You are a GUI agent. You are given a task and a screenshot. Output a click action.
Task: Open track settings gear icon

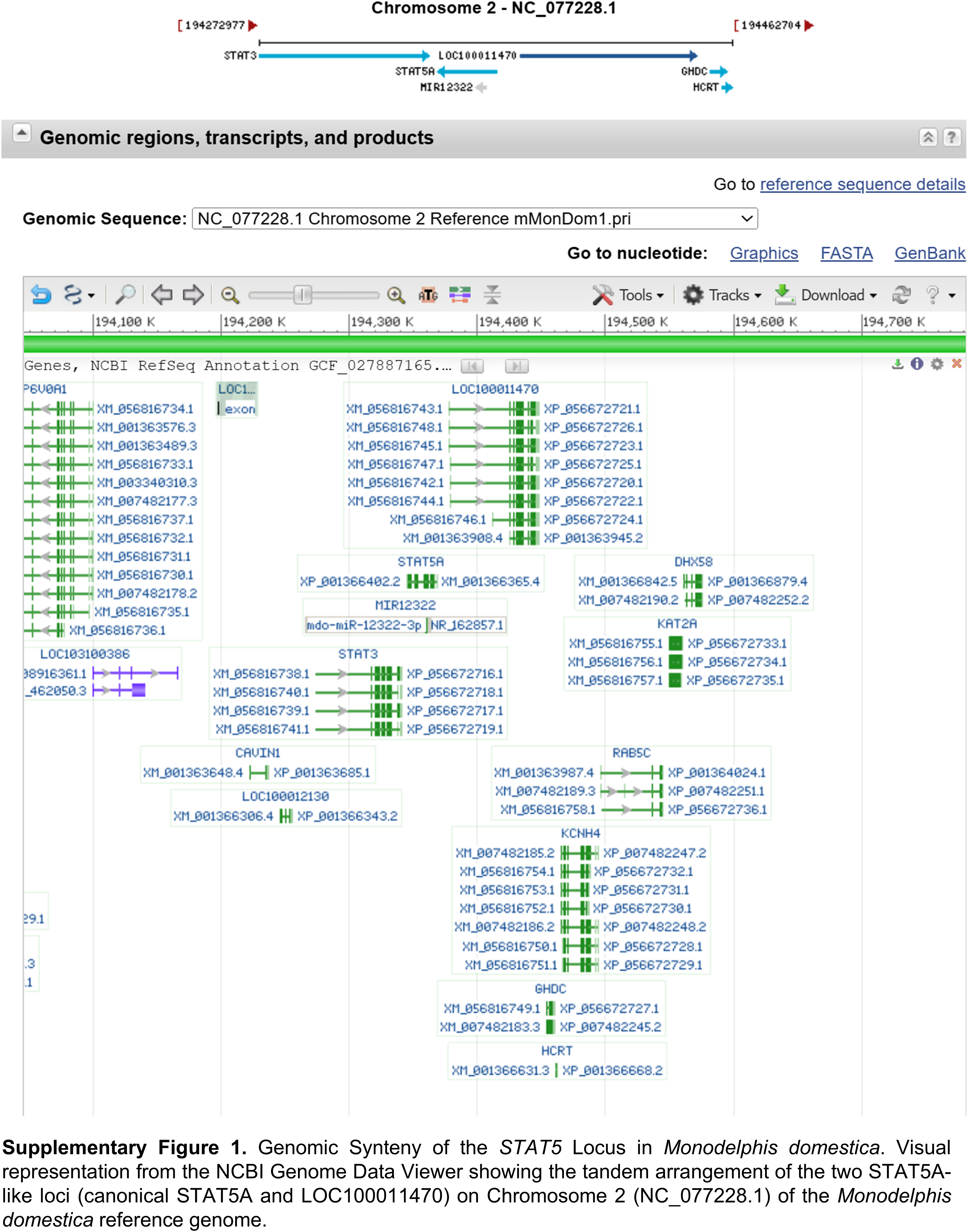click(937, 364)
